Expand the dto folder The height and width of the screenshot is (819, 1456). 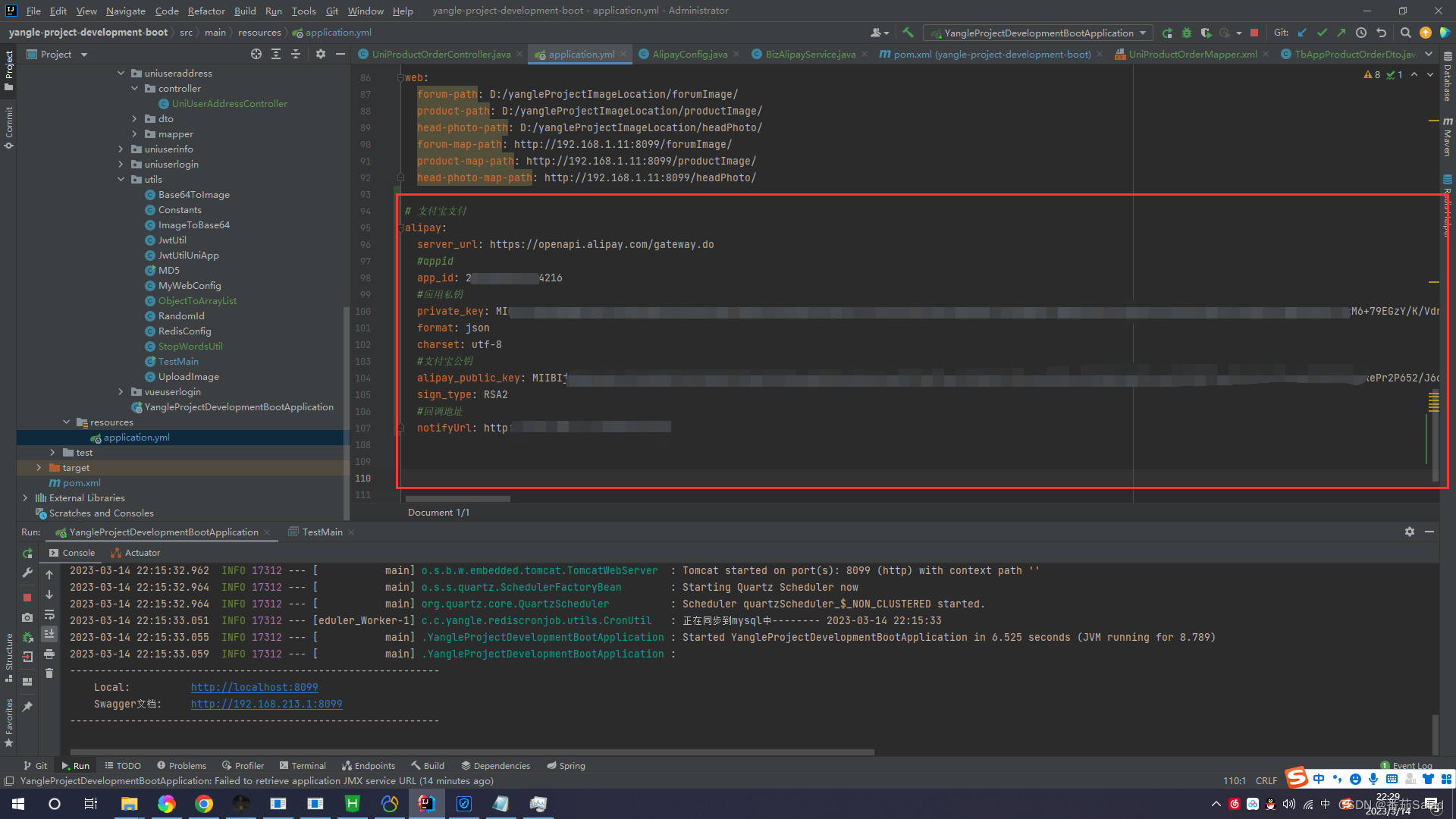click(134, 118)
